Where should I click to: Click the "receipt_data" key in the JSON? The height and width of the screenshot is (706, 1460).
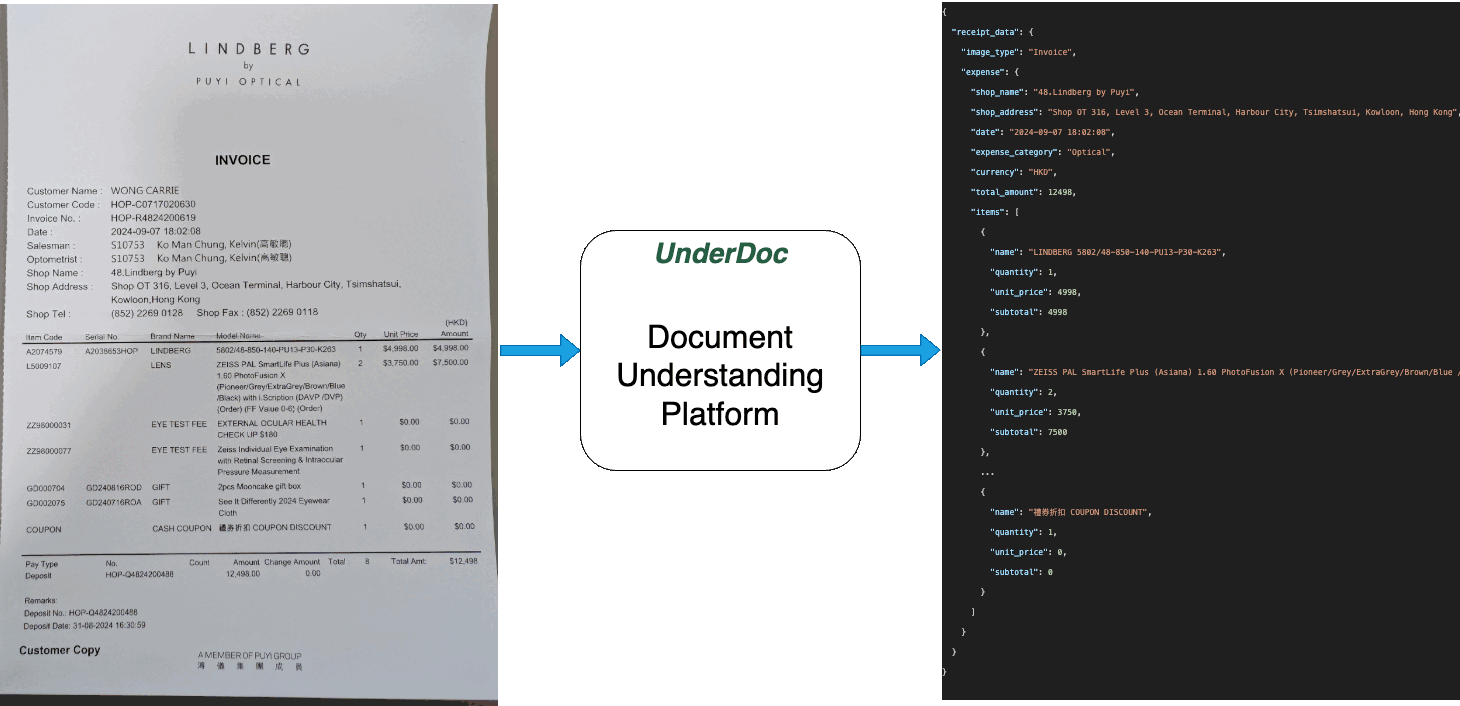click(x=984, y=32)
